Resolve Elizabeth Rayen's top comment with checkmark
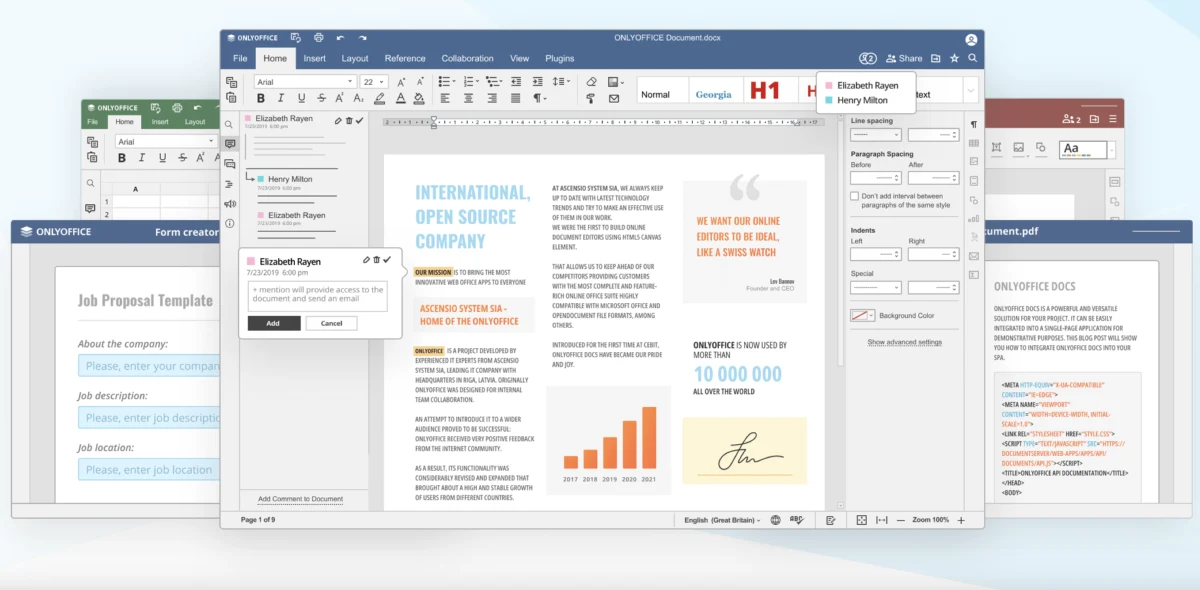The height and width of the screenshot is (590, 1200). pyautogui.click(x=360, y=120)
